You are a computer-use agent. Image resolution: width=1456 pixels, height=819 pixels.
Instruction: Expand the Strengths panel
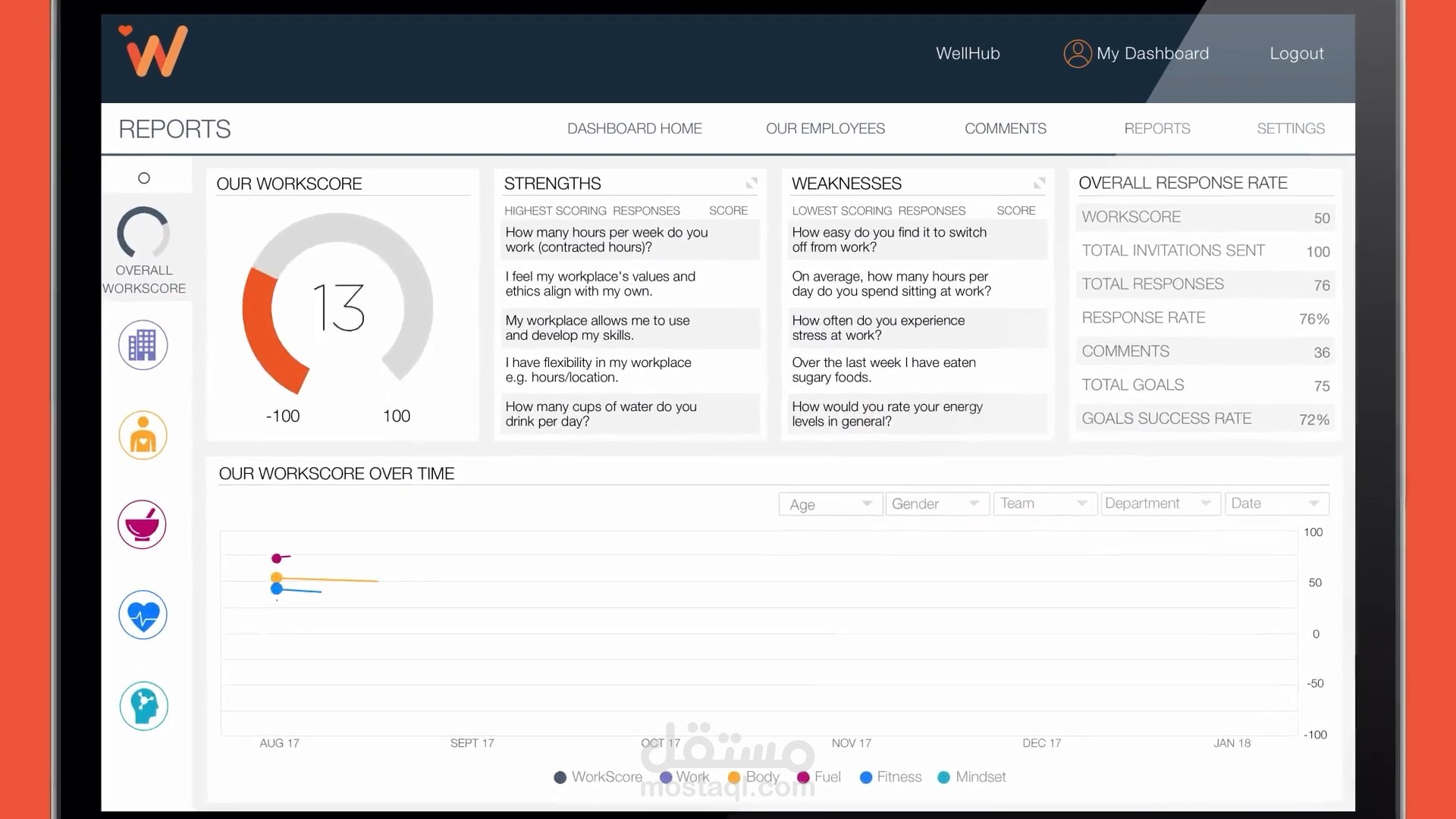(x=752, y=184)
